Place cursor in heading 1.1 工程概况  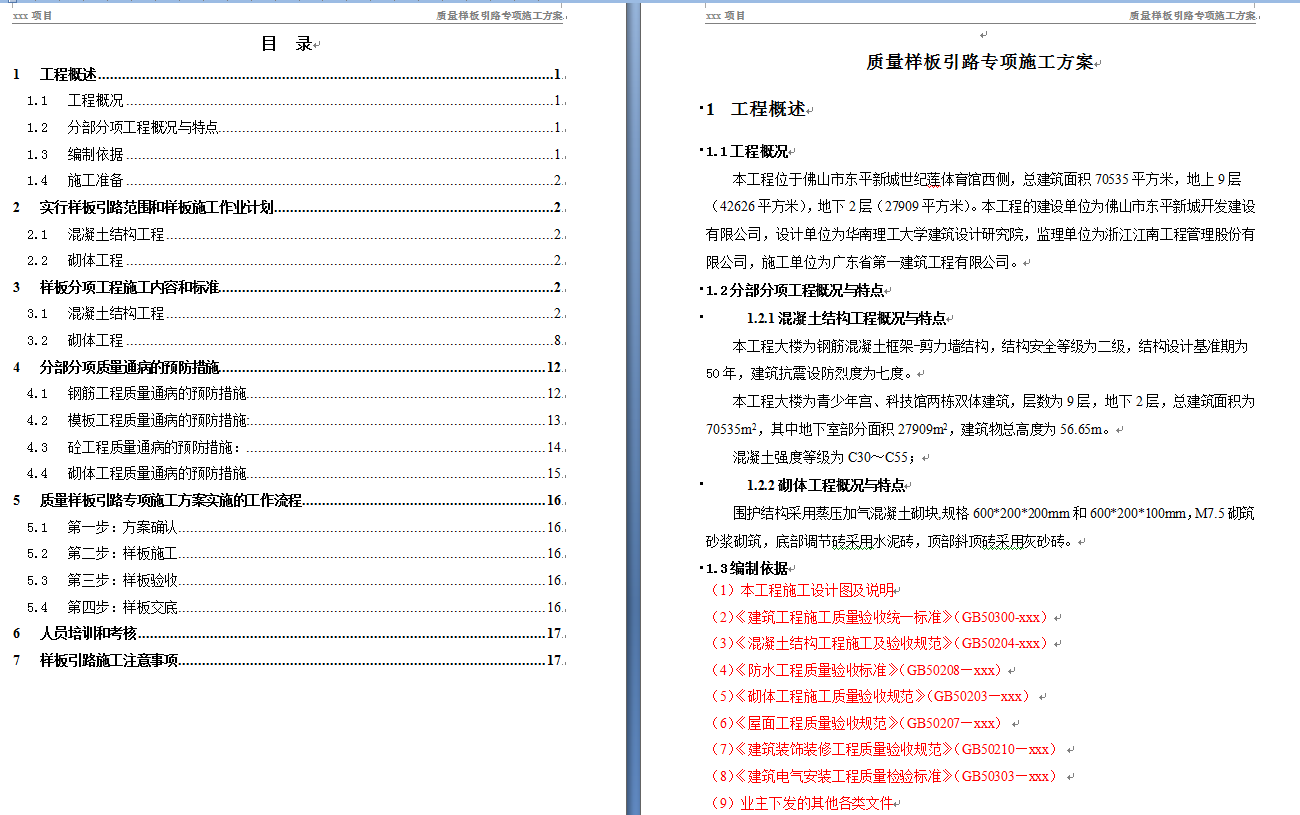click(x=746, y=152)
